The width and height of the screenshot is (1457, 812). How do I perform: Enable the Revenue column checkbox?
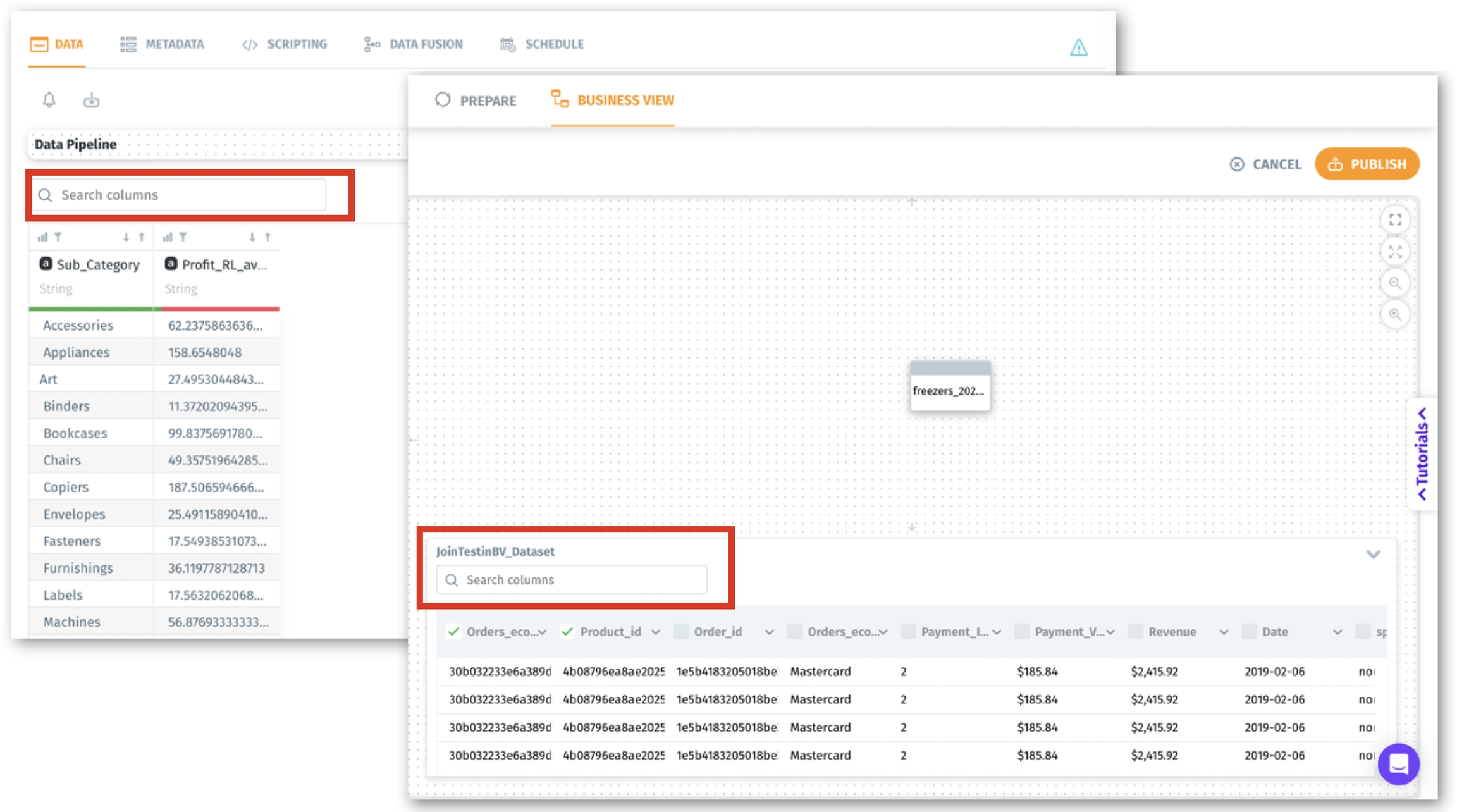coord(1136,631)
